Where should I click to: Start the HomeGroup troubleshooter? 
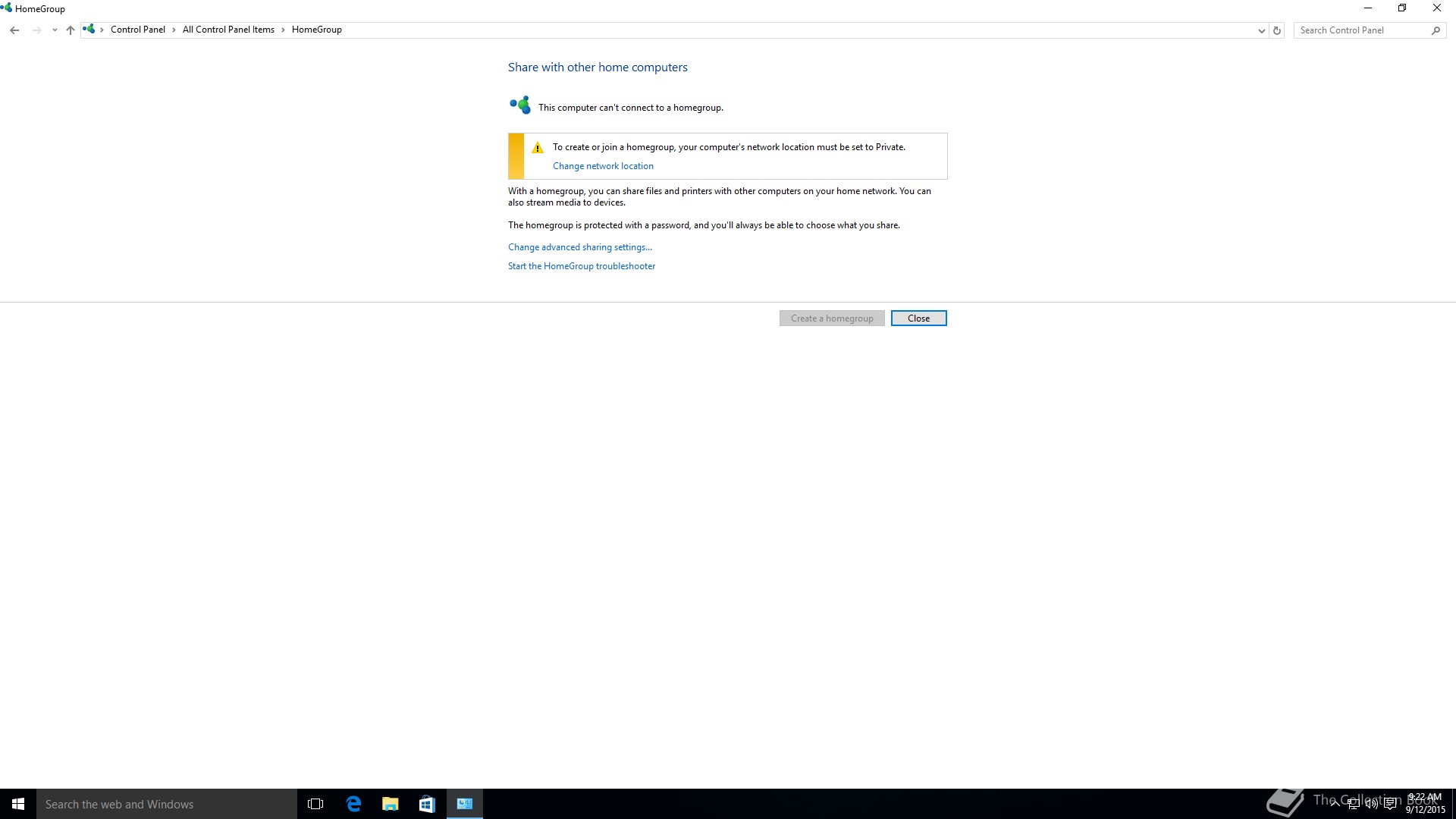582,266
